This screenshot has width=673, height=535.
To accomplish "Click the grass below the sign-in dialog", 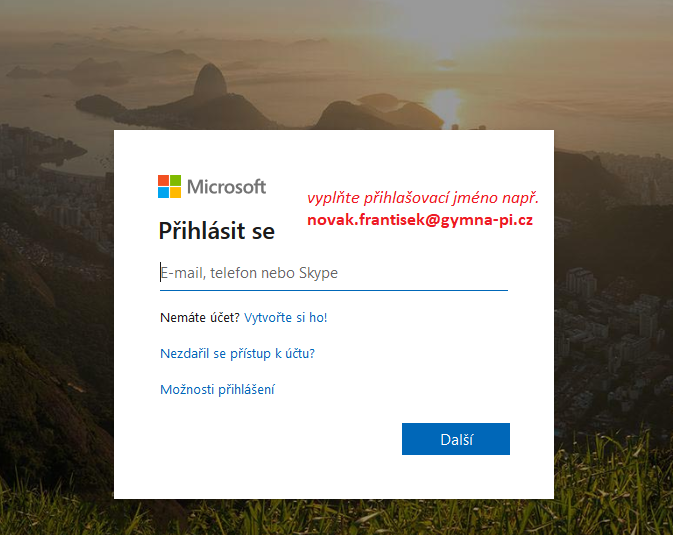I will coord(335,517).
